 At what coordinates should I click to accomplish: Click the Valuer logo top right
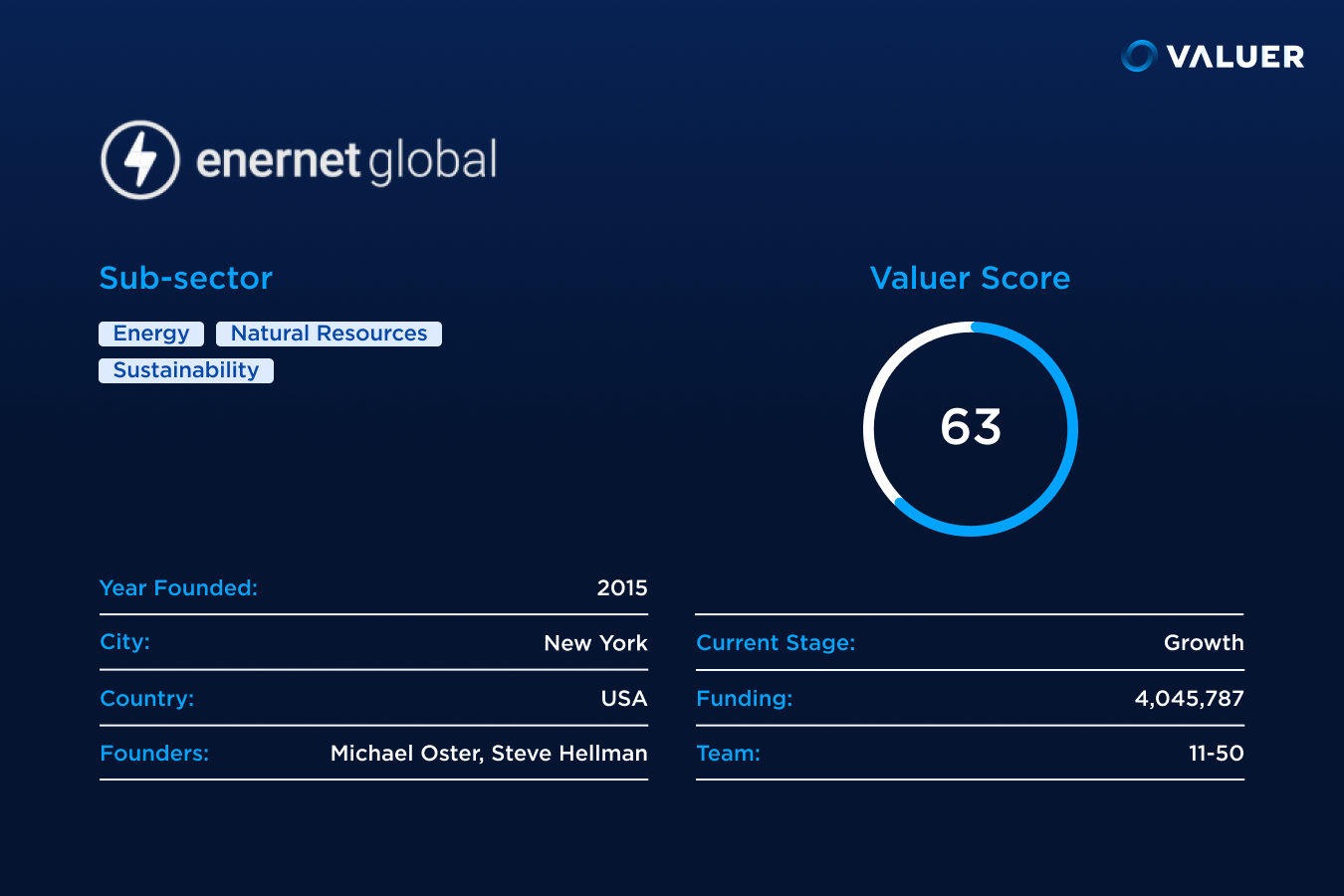pos(1213,57)
